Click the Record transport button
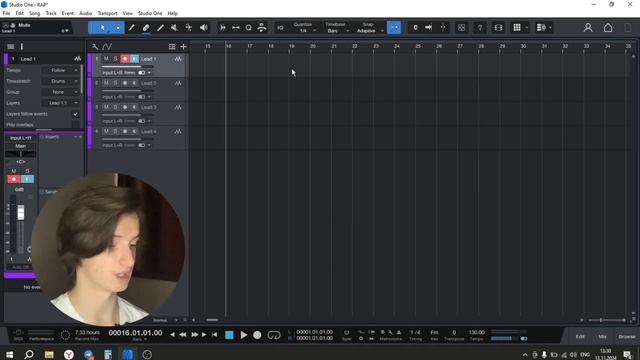This screenshot has width=640, height=360. coord(257,335)
